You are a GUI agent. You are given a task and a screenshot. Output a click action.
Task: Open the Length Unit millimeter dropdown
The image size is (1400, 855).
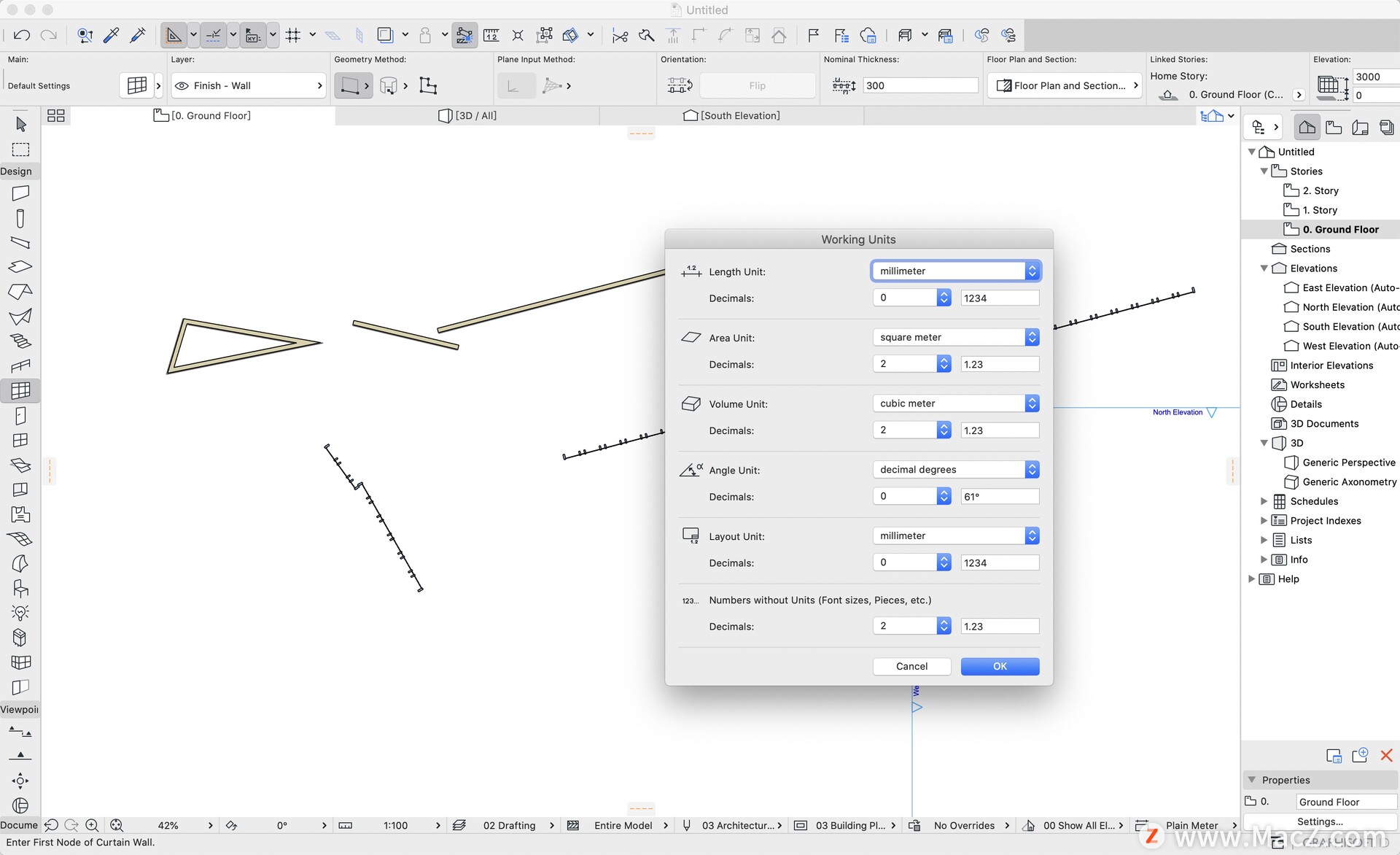(955, 271)
